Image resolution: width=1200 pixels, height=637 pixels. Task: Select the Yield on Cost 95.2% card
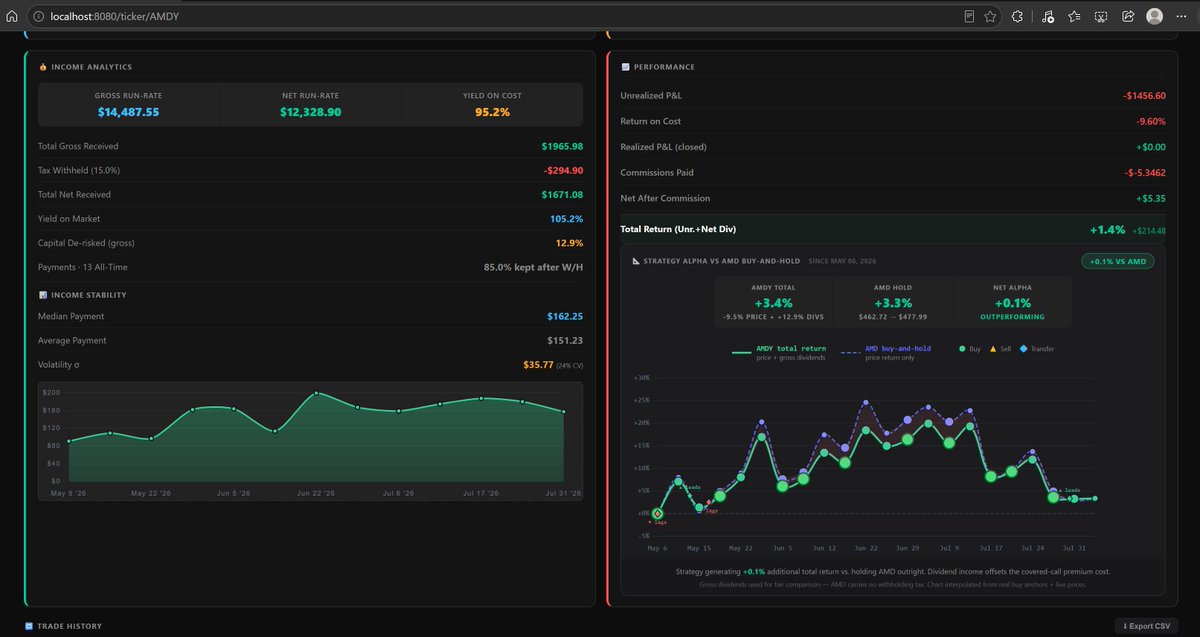492,104
